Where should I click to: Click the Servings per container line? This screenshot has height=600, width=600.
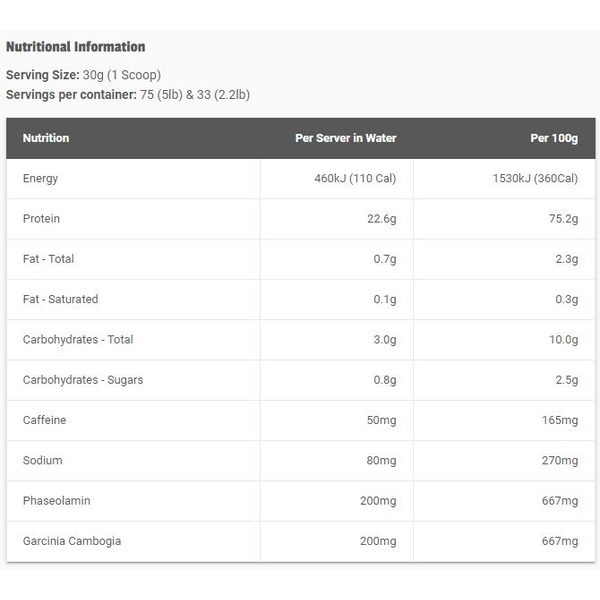(x=128, y=95)
